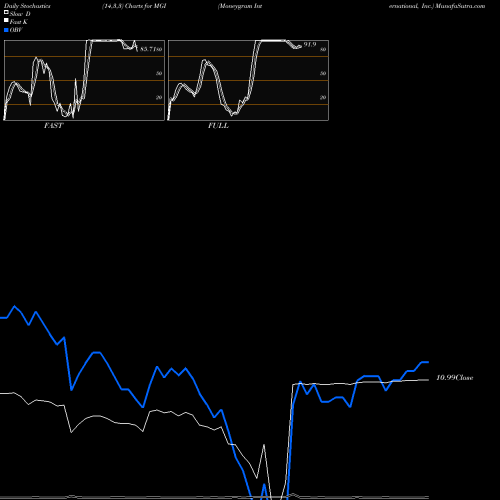
Task: Select the 'Daily Stochastics' title text
Action: coord(27,6)
